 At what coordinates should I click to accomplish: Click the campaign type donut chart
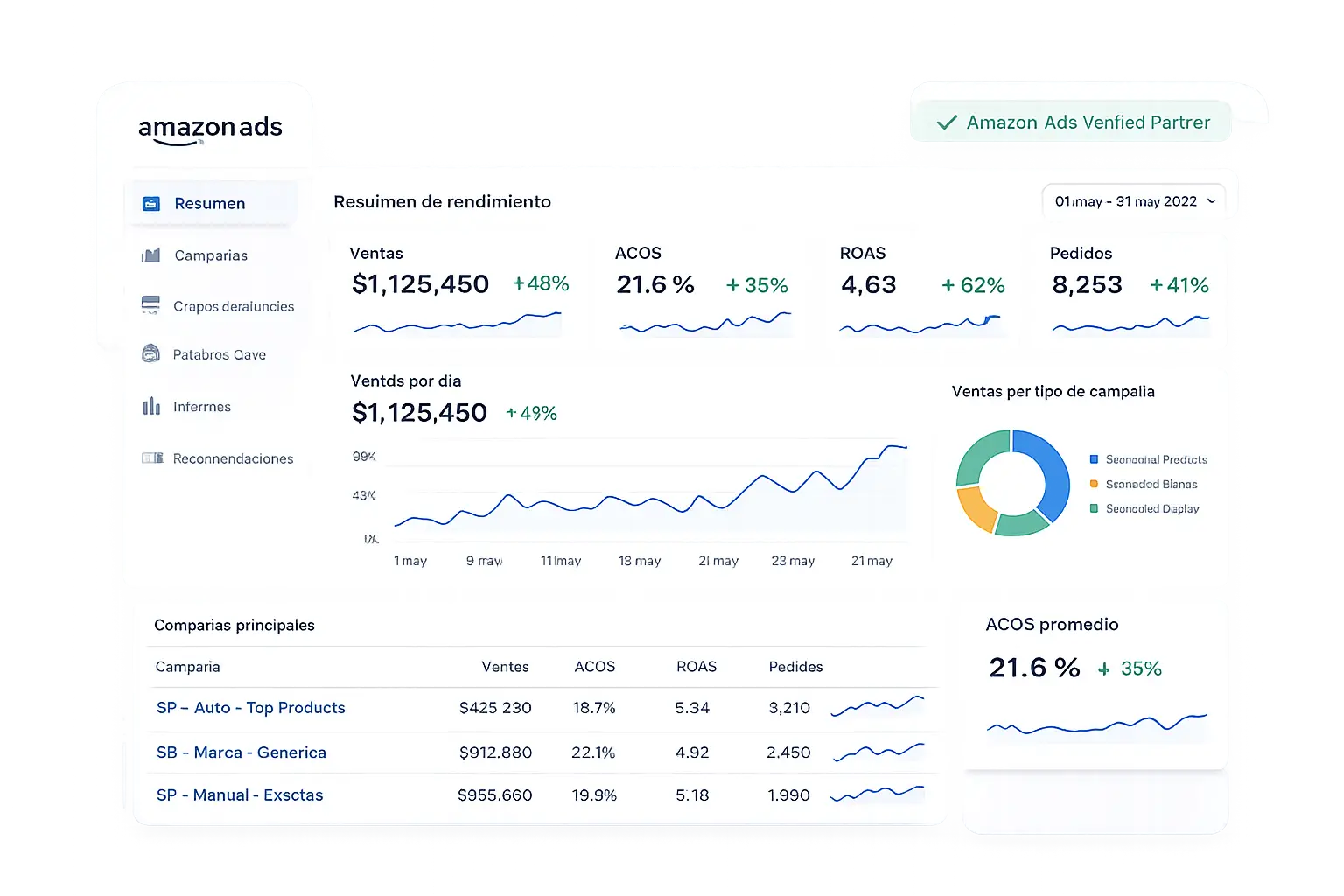(1012, 482)
